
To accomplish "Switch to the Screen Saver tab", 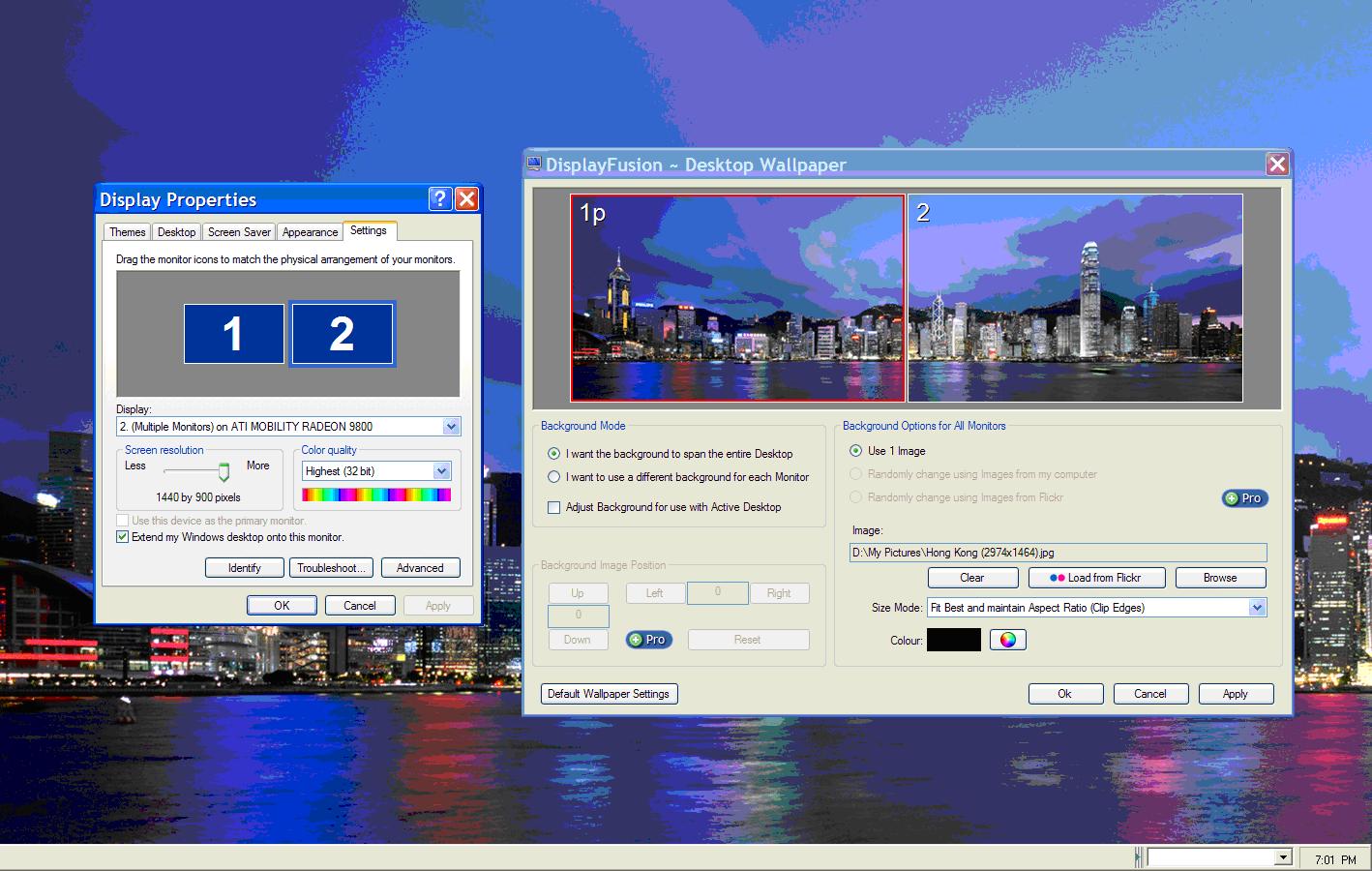I will point(239,232).
